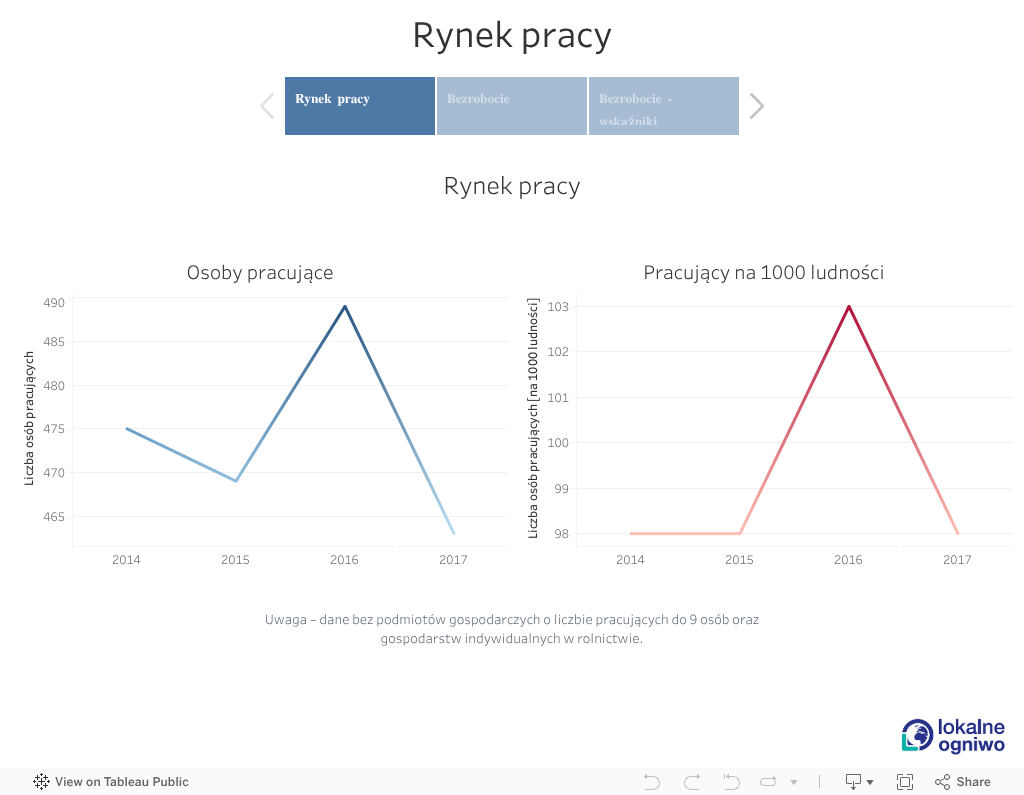Screen dimensions: 1024x795
Task: Undo the last action
Action: (652, 781)
